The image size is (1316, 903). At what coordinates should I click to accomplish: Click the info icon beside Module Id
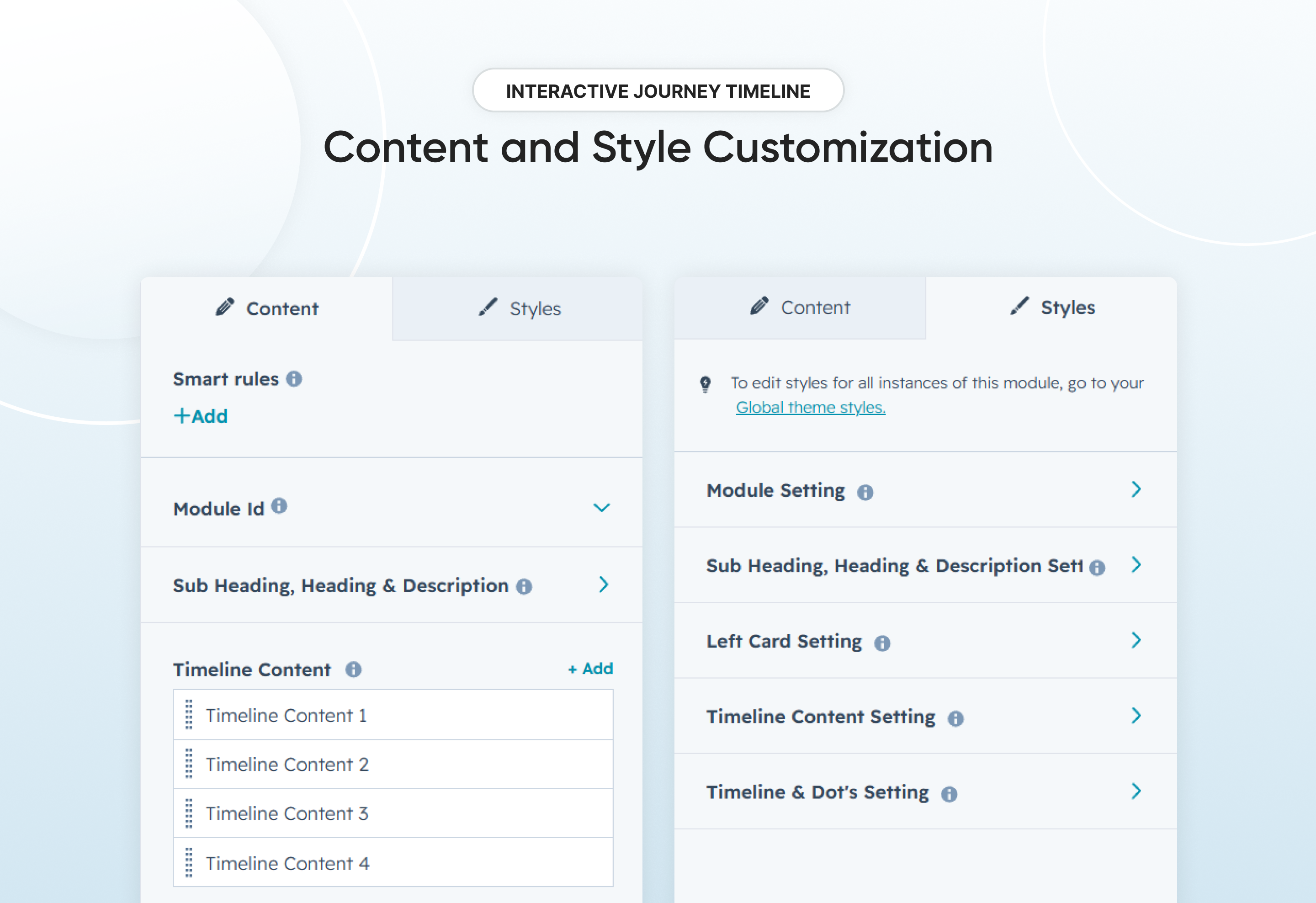279,505
